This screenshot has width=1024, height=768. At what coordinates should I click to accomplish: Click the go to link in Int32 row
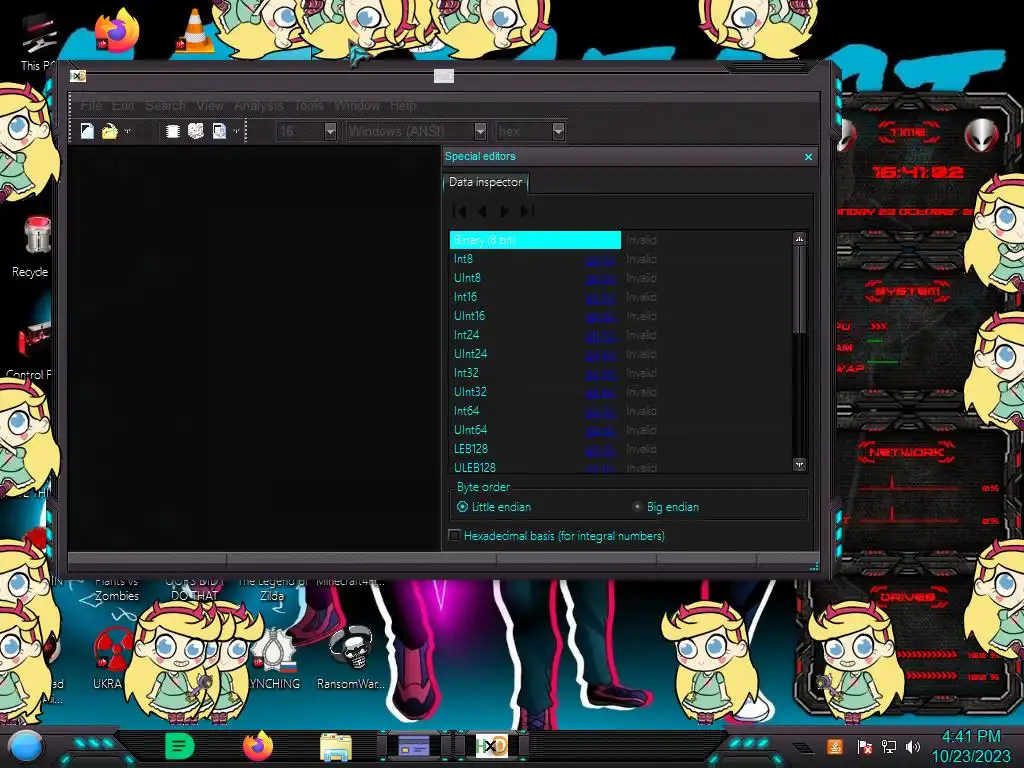[x=601, y=374]
